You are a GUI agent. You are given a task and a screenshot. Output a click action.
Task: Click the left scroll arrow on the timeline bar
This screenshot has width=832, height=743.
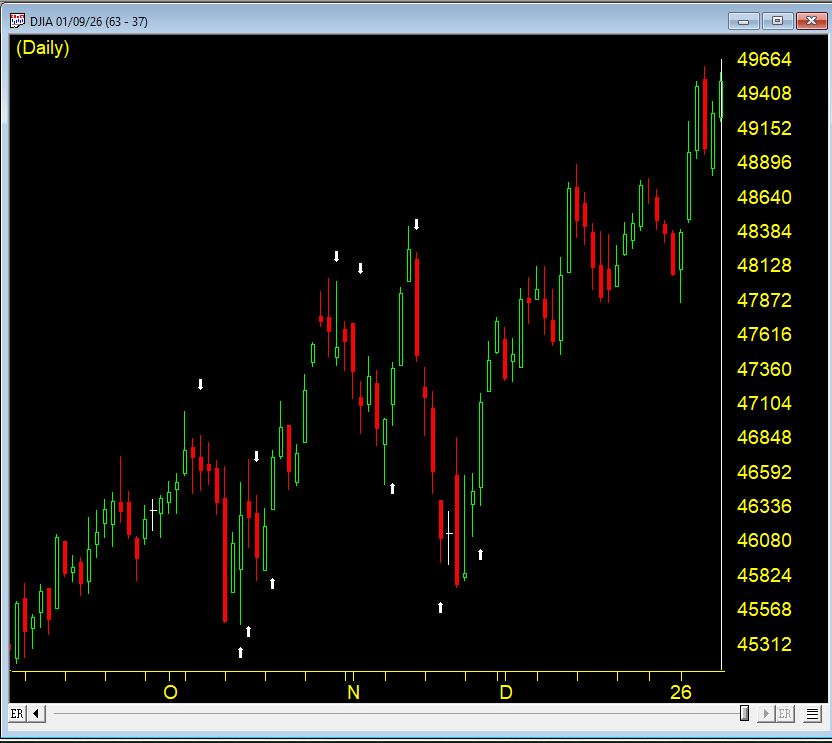(x=36, y=713)
